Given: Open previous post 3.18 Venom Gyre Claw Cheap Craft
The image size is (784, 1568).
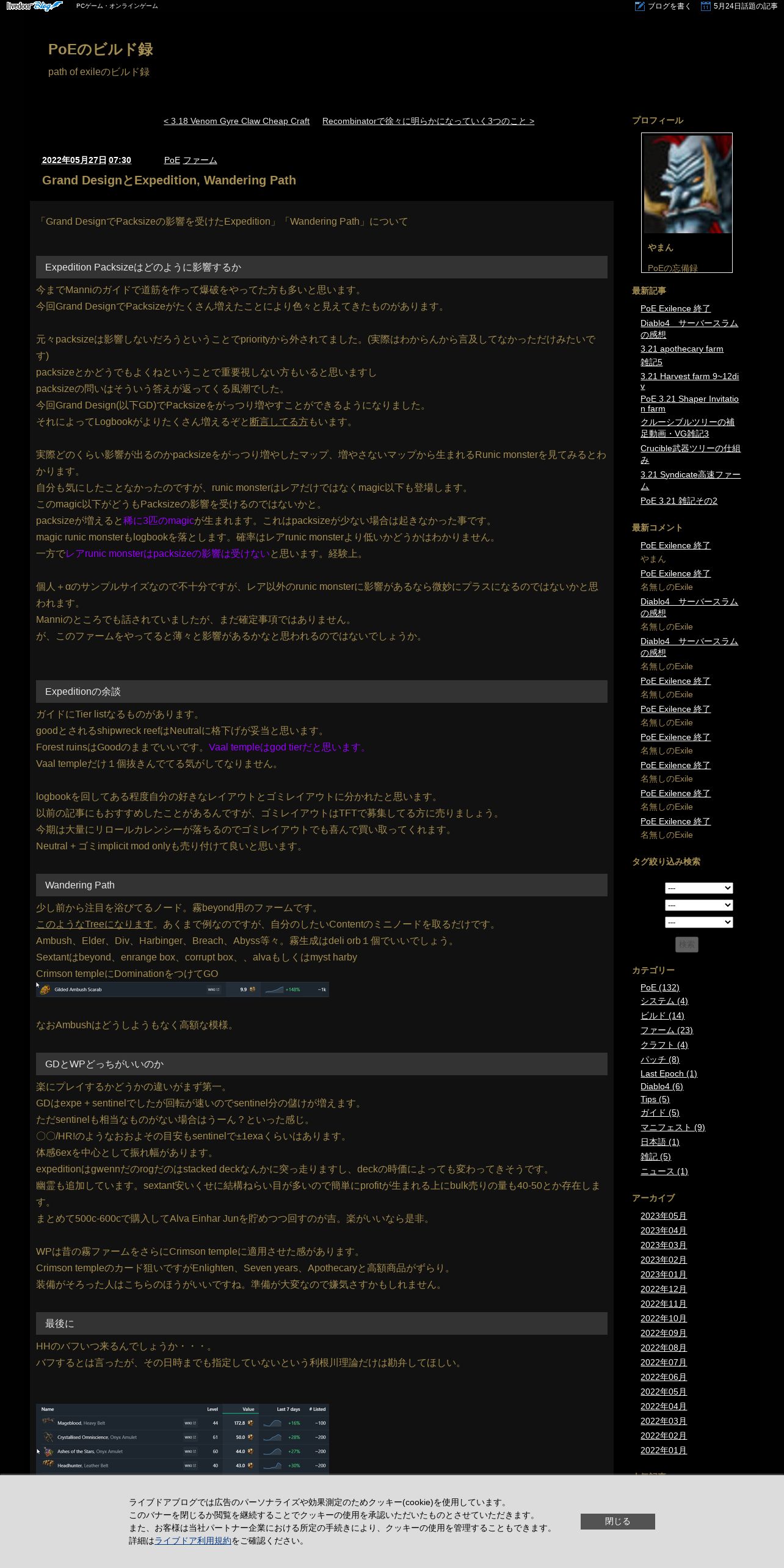Looking at the screenshot, I should 236,121.
